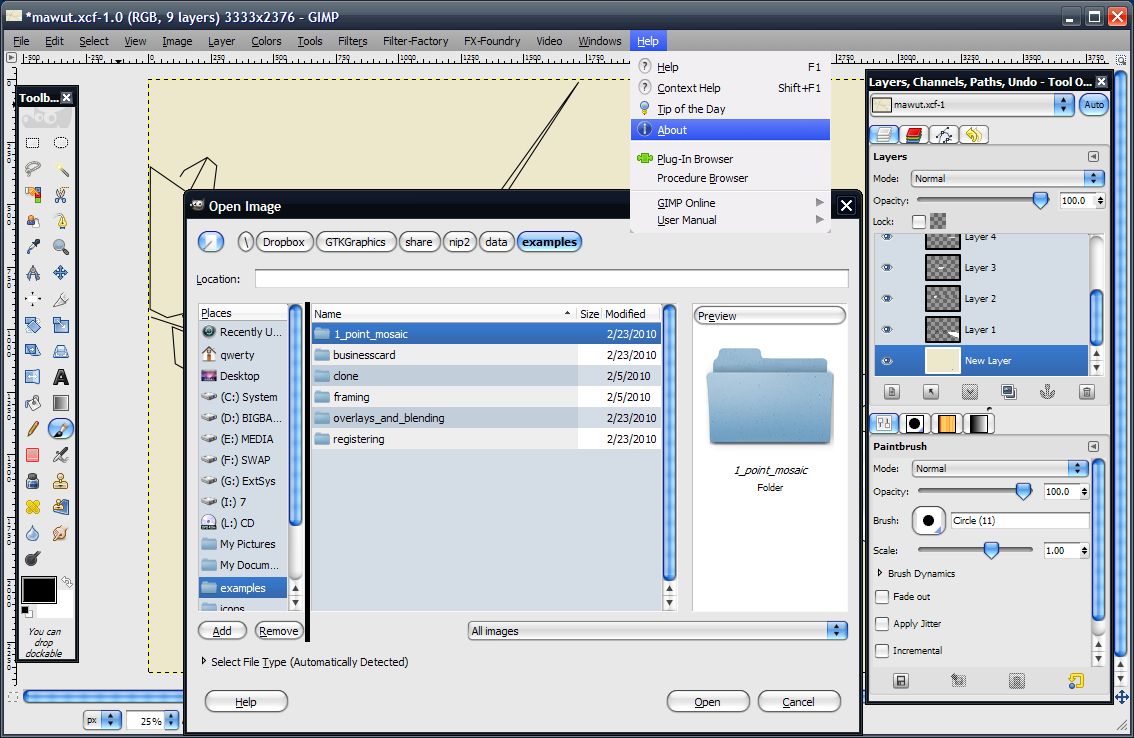
Task: Open the Plug-In Browser menu entry
Action: click(x=730, y=159)
